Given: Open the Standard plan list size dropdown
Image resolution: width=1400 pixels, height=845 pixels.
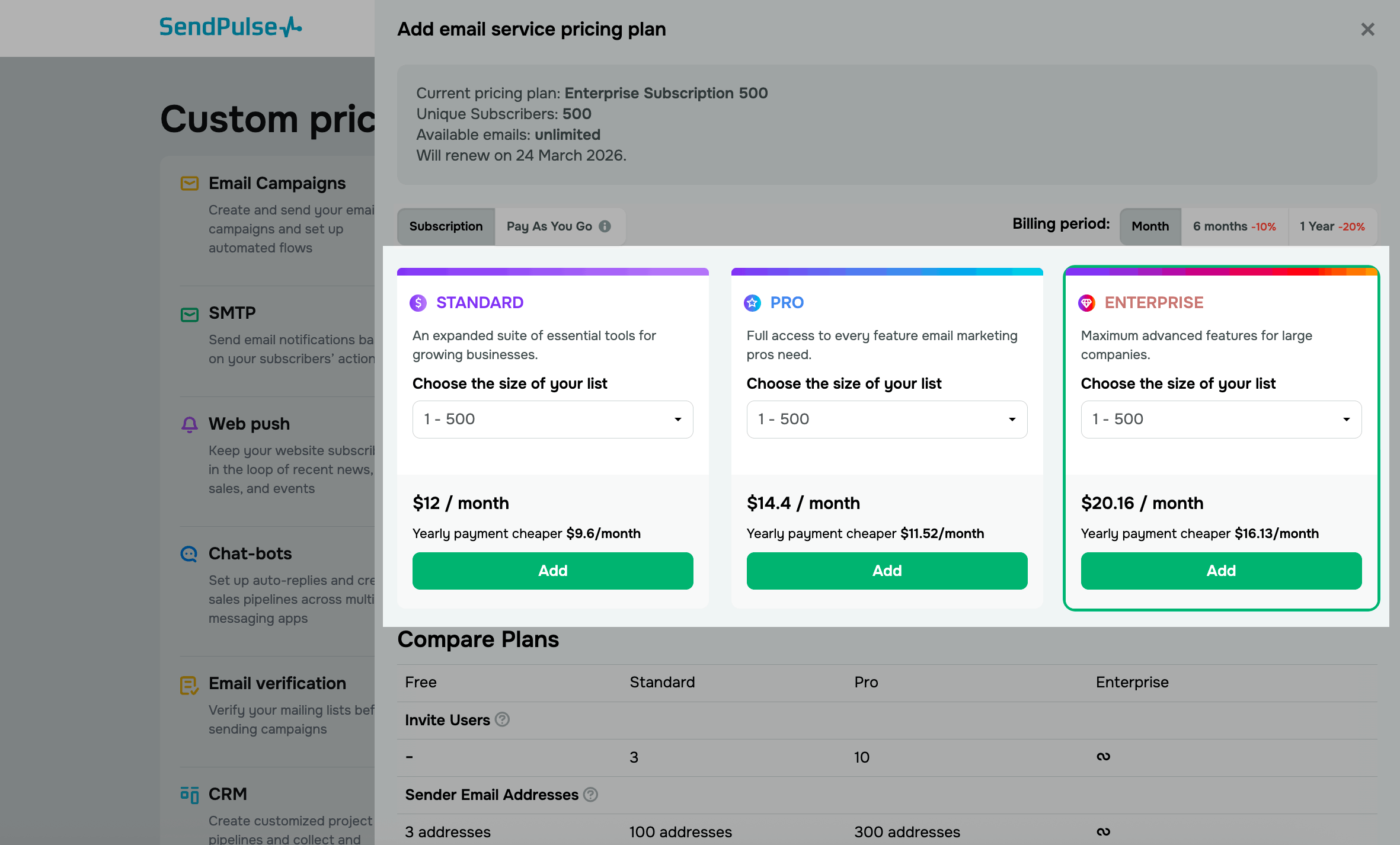Looking at the screenshot, I should [552, 420].
